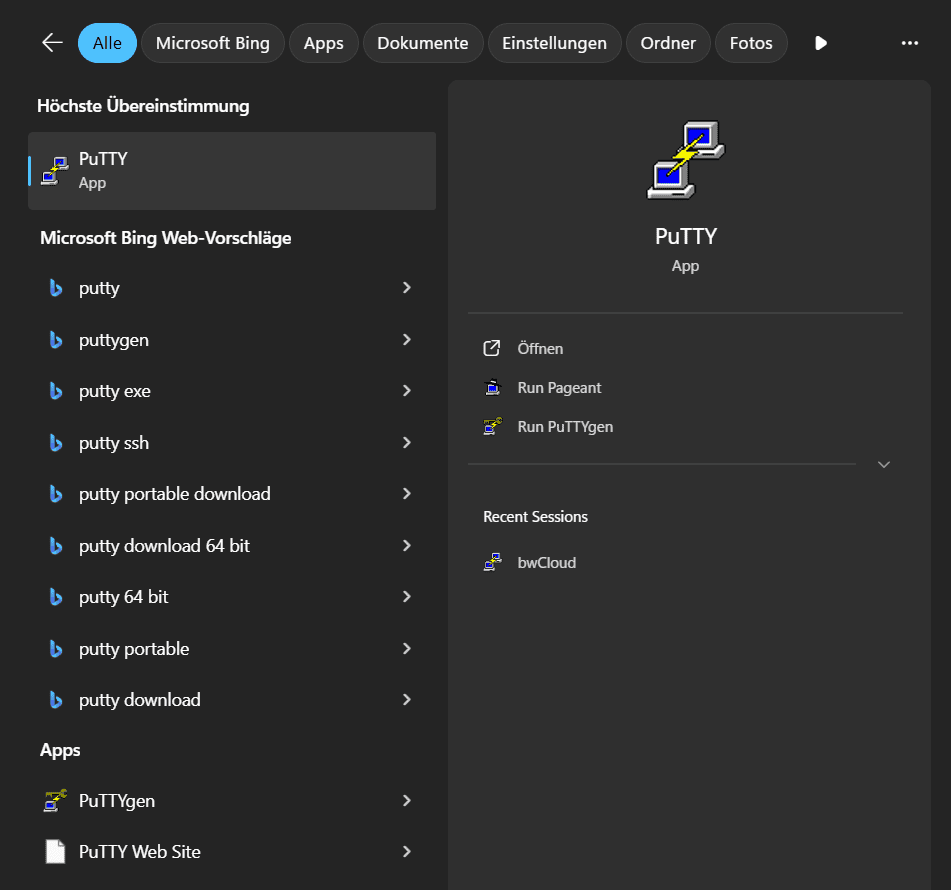Click the 'Recent Sessions' heading
Viewport: 951px width, 890px height.
(536, 517)
